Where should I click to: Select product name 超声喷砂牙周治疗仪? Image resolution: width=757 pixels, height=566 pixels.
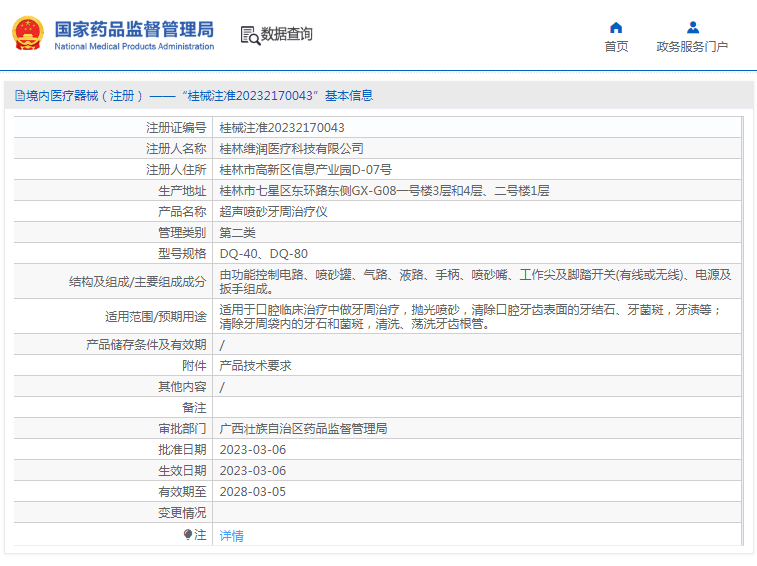click(273, 212)
